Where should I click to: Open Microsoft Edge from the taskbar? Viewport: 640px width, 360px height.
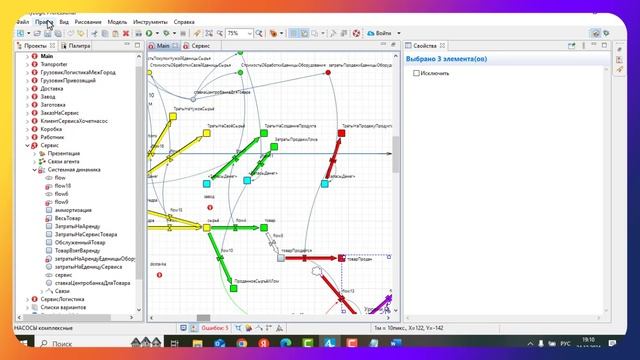286,343
